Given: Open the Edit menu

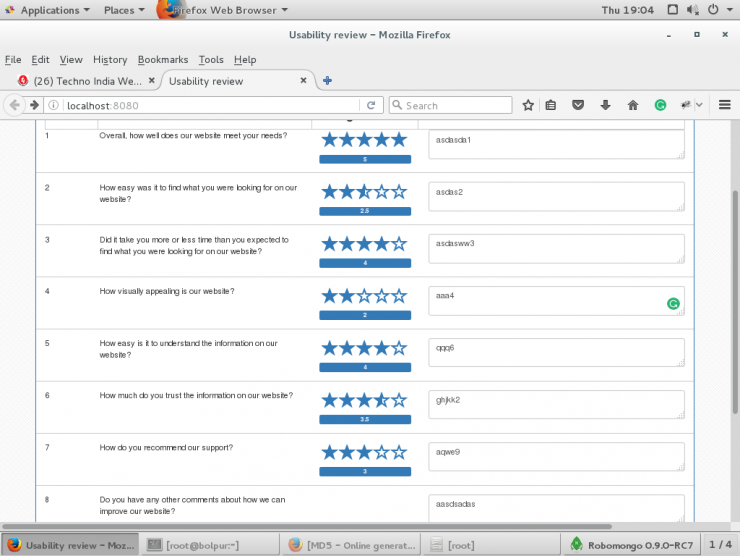Looking at the screenshot, I should (40, 59).
